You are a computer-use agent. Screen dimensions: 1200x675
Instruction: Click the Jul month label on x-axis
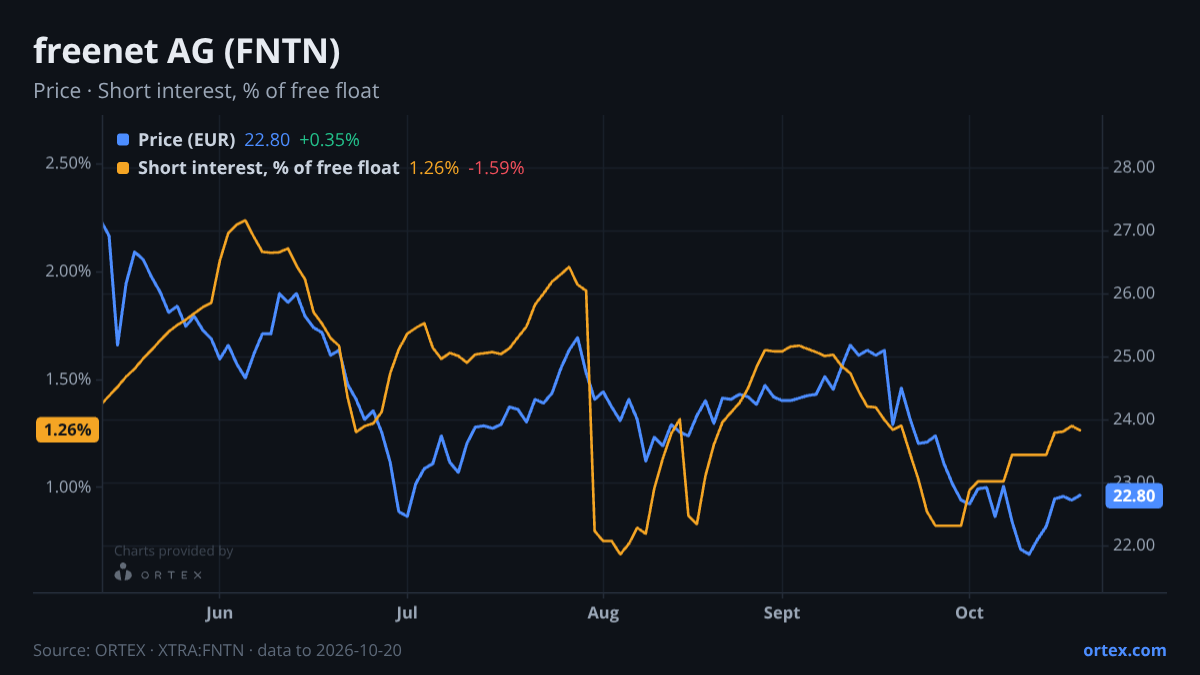click(407, 613)
